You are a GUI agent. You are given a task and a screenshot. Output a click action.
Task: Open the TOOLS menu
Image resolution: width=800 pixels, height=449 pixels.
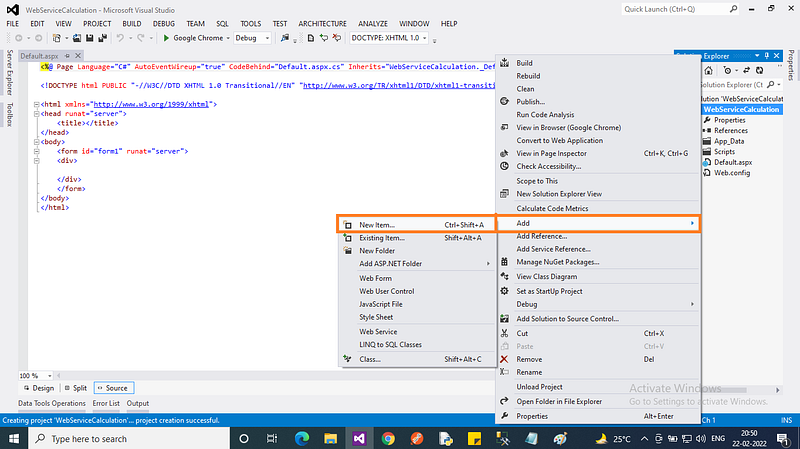pyautogui.click(x=251, y=23)
